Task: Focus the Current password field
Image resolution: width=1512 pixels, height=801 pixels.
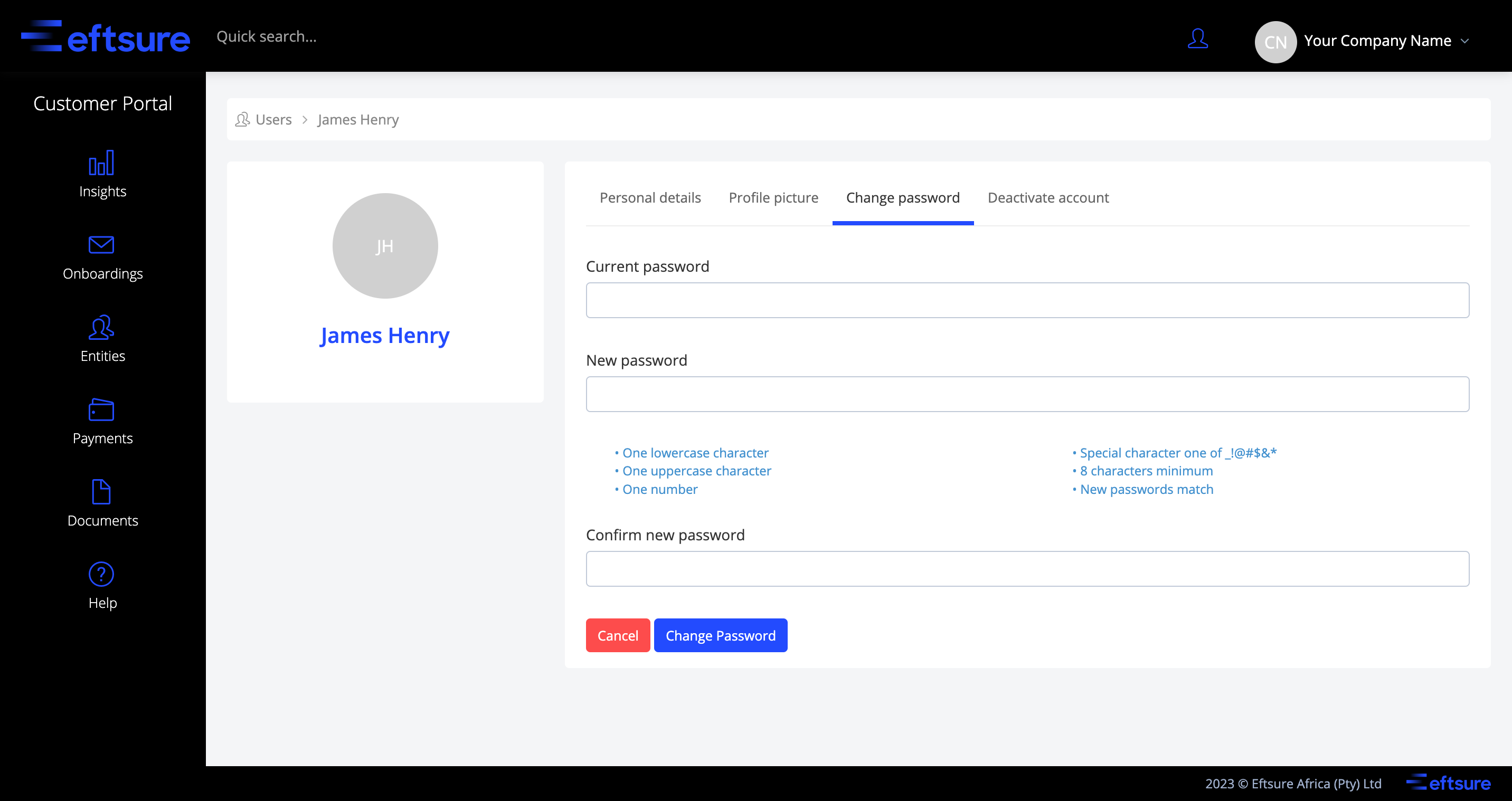Action: coord(1027,300)
